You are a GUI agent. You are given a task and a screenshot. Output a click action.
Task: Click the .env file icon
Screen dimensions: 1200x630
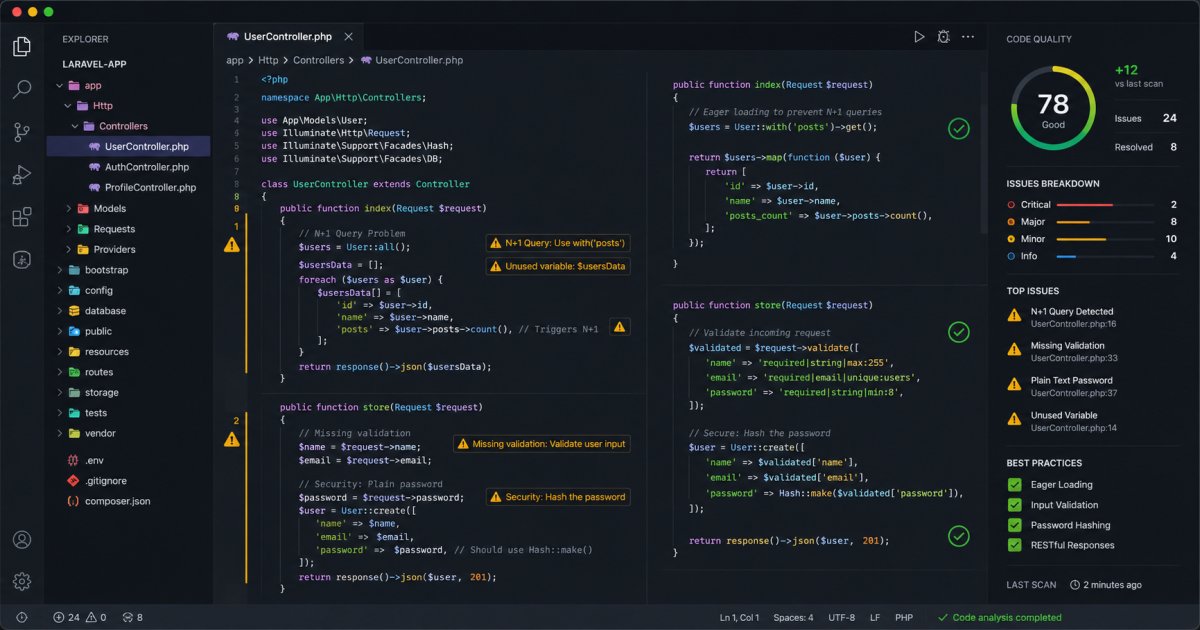(x=73, y=460)
